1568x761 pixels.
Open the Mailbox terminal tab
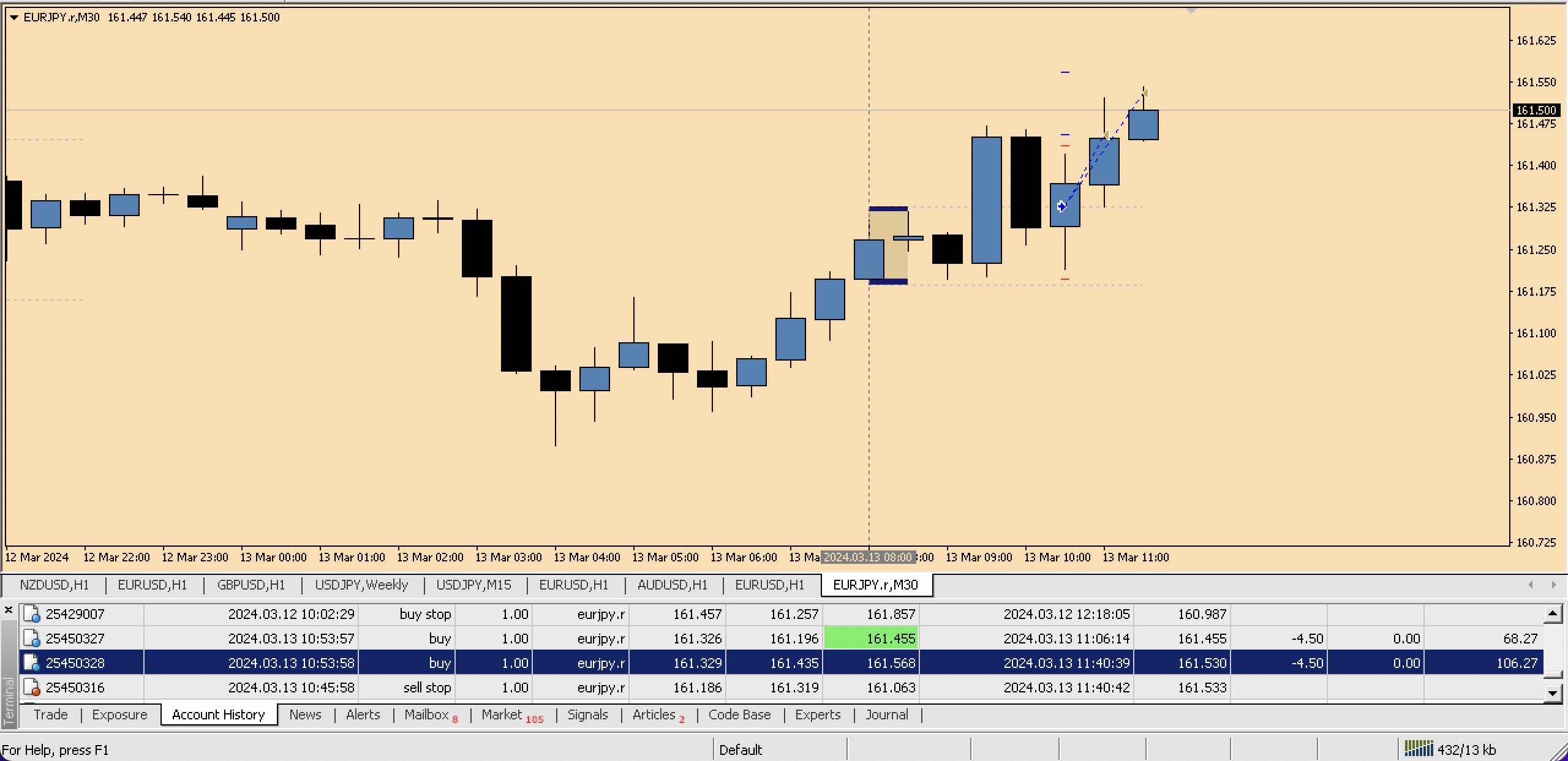pyautogui.click(x=427, y=714)
